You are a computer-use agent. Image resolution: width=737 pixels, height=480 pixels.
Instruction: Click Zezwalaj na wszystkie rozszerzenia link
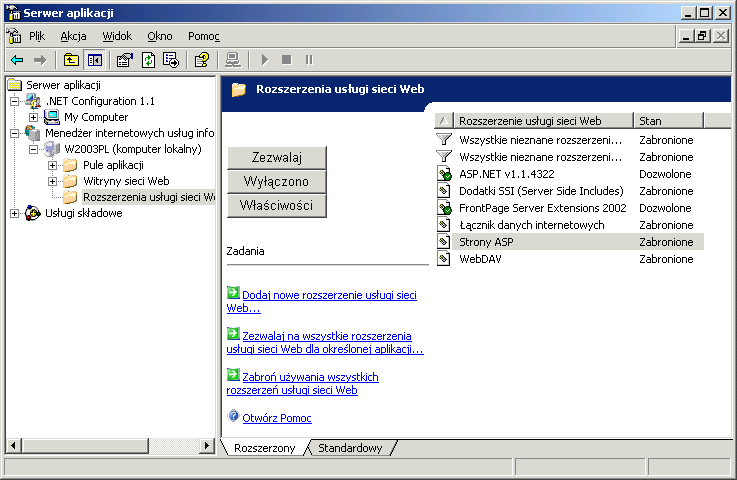325,342
